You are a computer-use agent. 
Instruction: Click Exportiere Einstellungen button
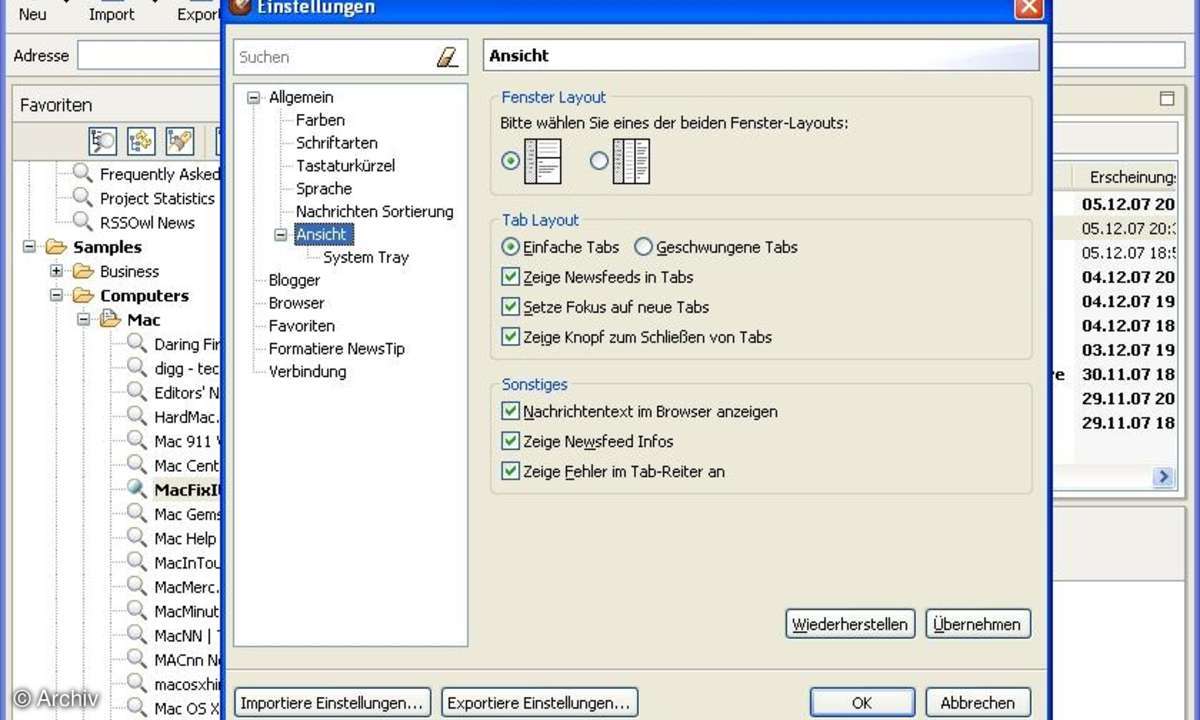[x=540, y=703]
